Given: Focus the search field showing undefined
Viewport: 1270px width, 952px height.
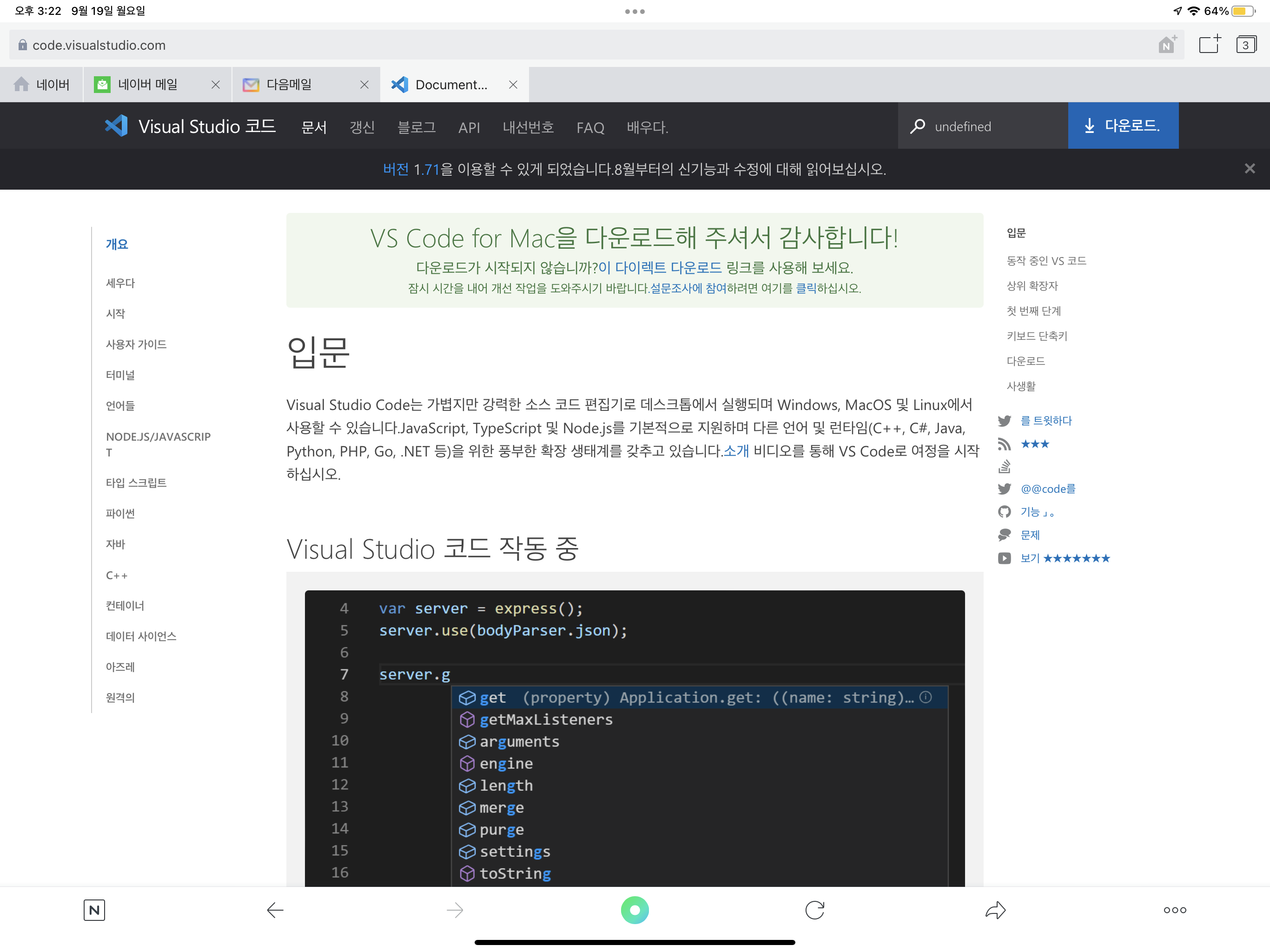Looking at the screenshot, I should [x=983, y=126].
